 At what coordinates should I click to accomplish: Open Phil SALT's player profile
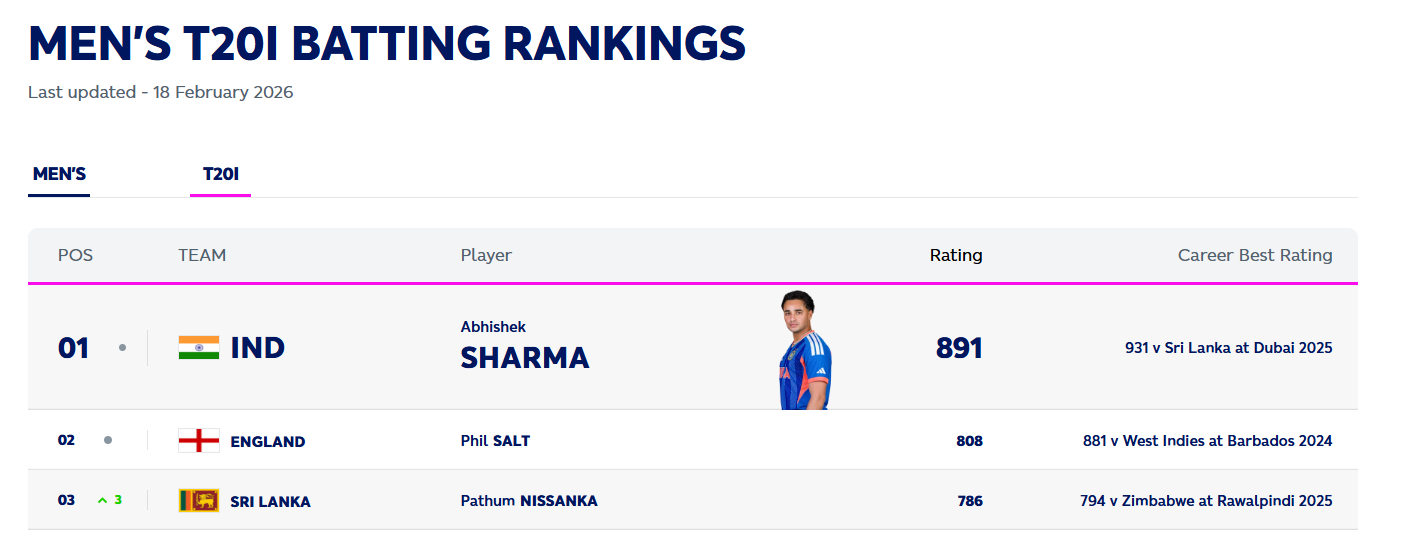(x=495, y=441)
